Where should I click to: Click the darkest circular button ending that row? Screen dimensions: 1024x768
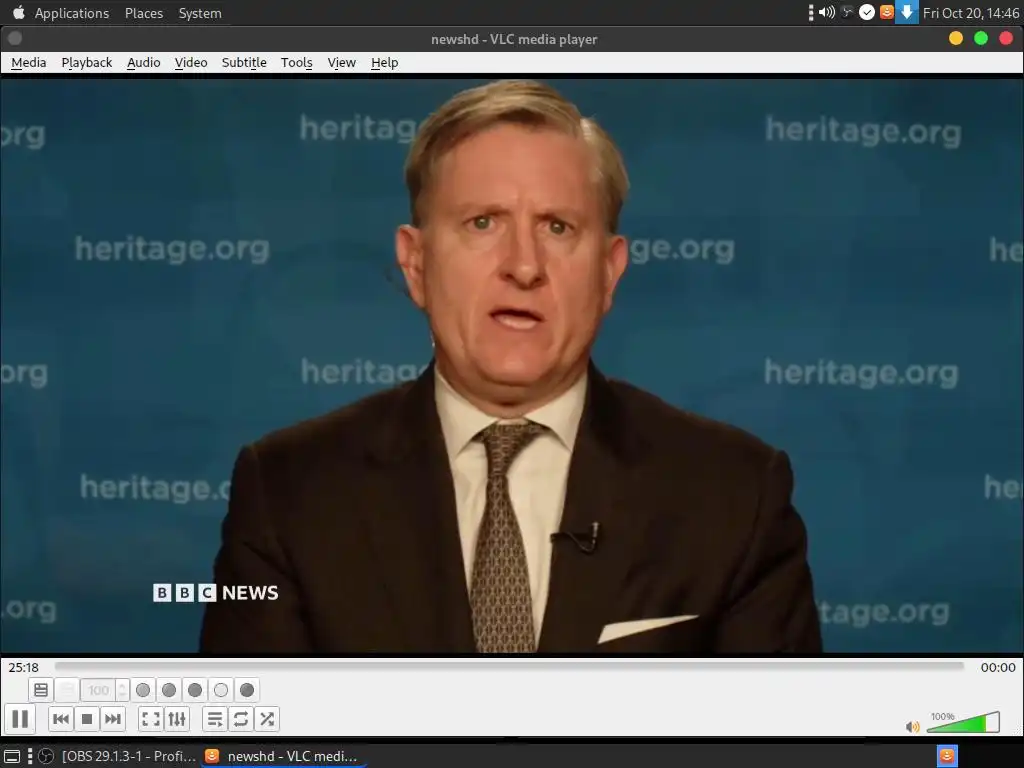pyautogui.click(x=247, y=690)
